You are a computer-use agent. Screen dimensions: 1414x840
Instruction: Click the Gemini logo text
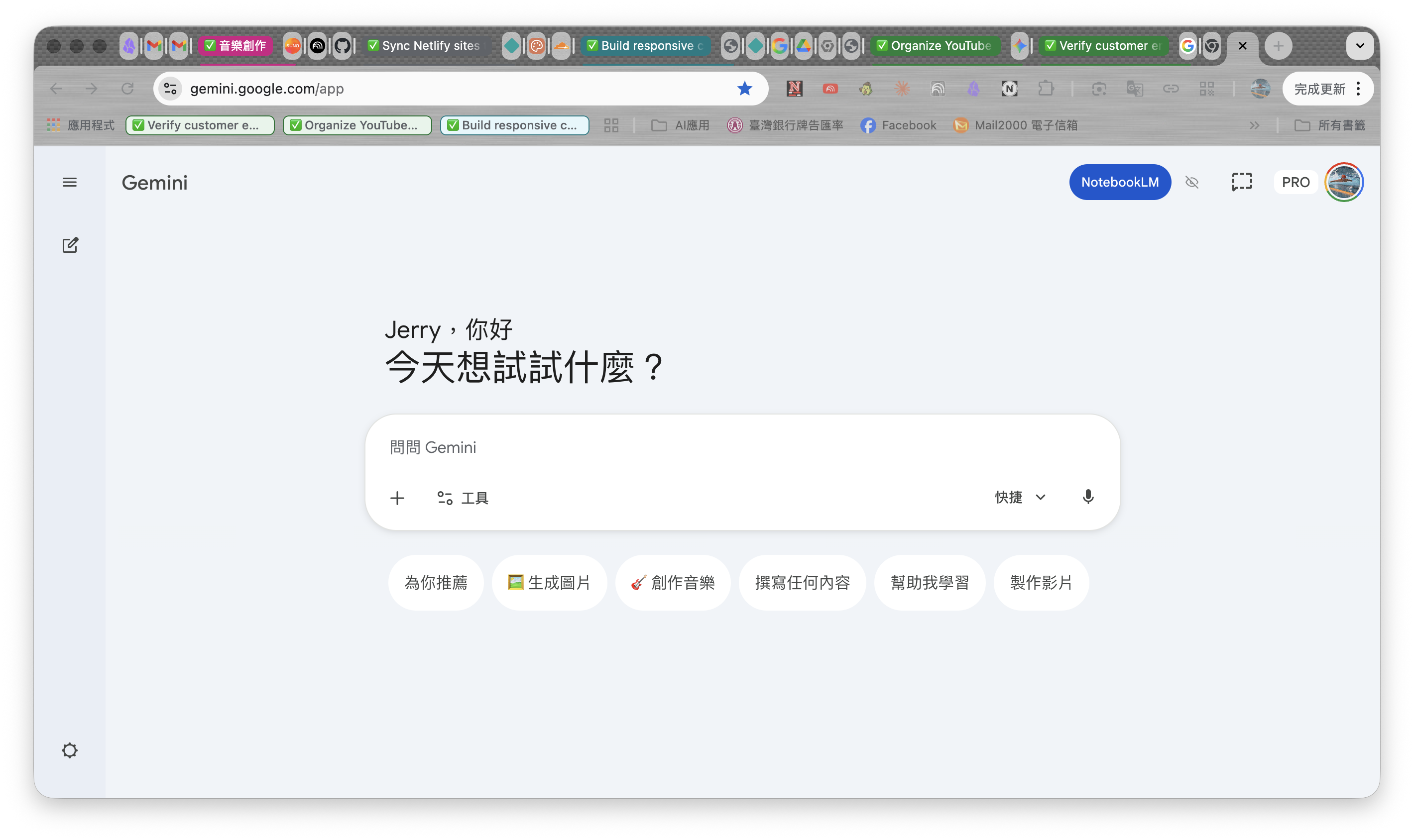coord(154,183)
